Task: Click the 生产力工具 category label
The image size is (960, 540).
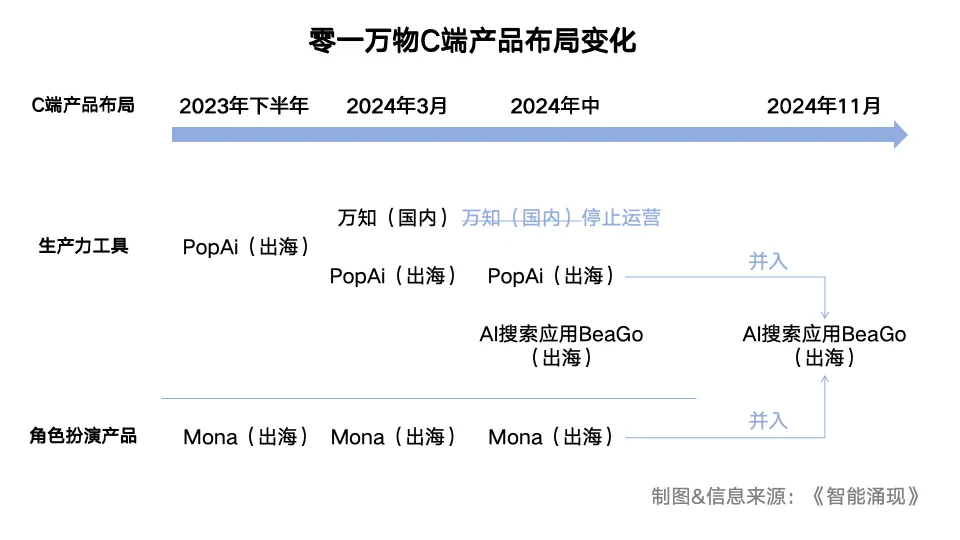Action: [x=83, y=246]
